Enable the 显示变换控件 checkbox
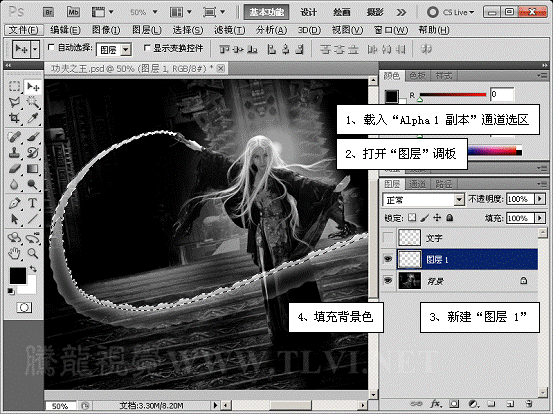This screenshot has height=414, width=553. pos(147,47)
